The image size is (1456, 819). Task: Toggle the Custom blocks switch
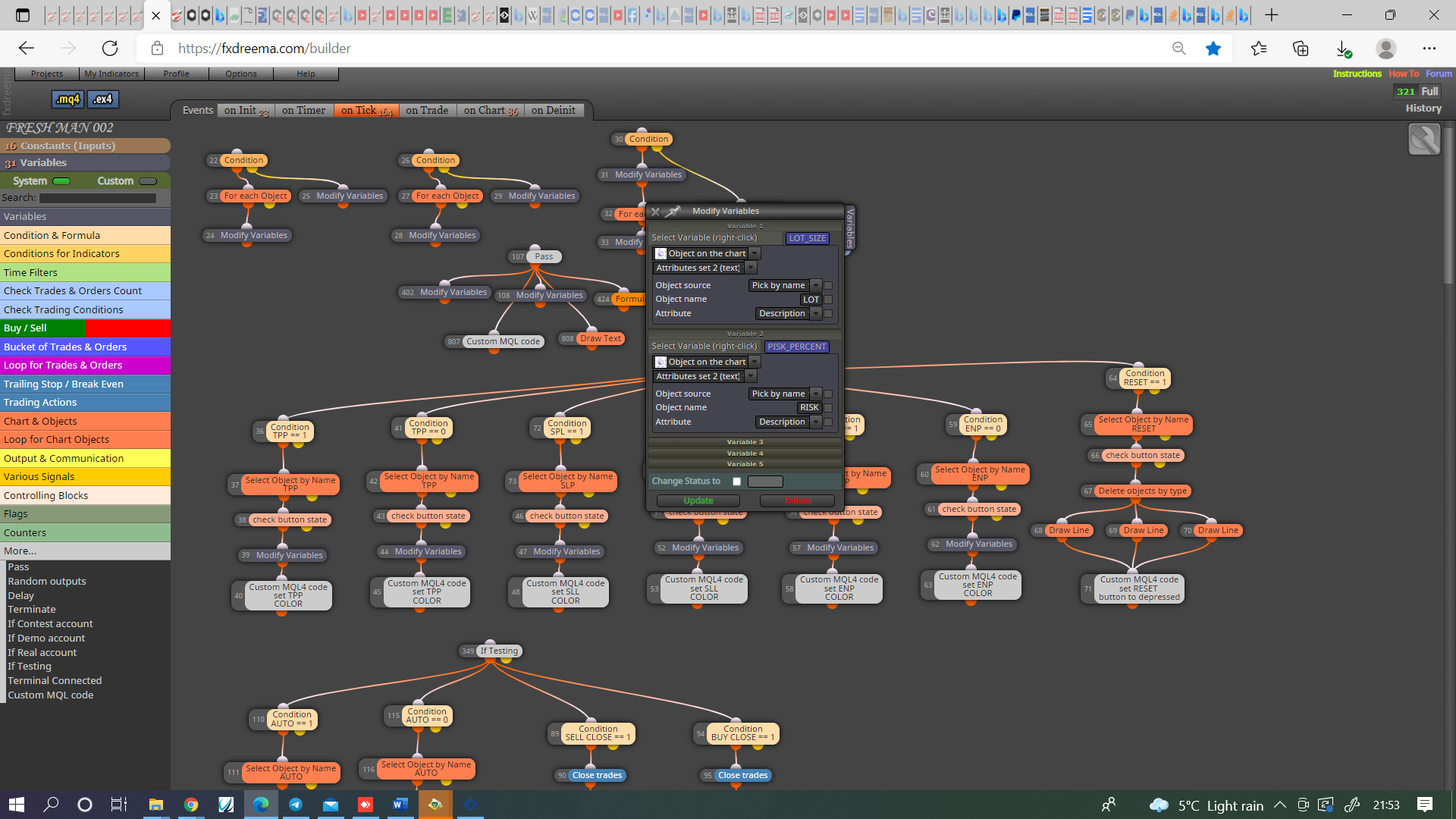(x=148, y=181)
